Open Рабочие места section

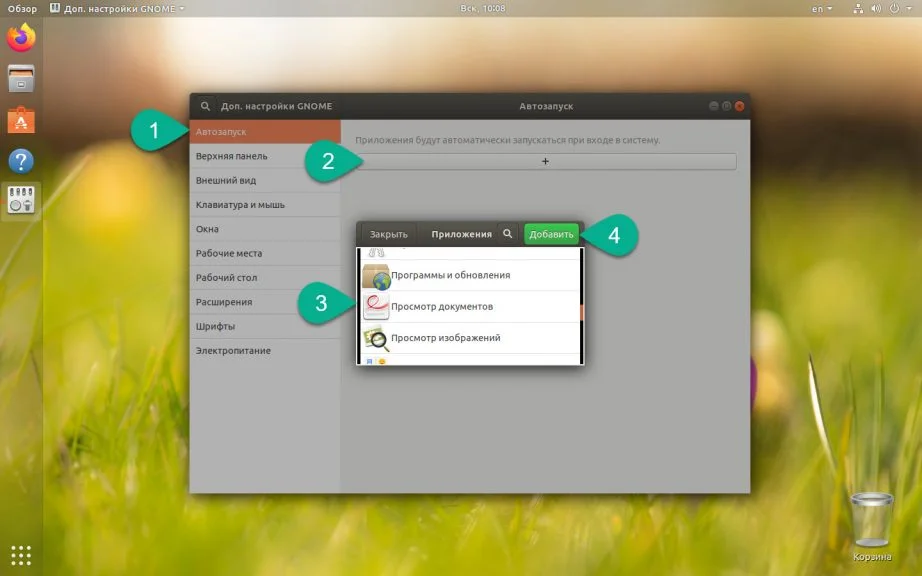tap(265, 253)
